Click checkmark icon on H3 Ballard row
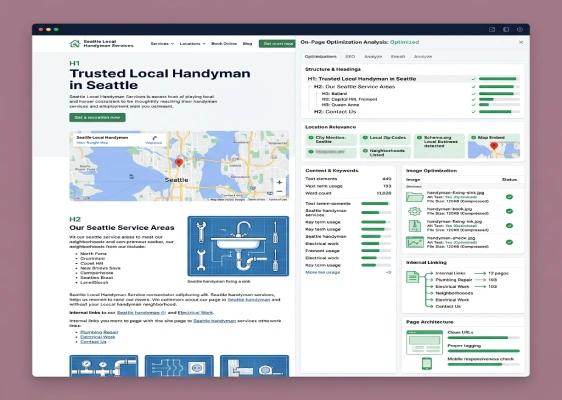Screen dimensions: 562x400 tap(473, 94)
